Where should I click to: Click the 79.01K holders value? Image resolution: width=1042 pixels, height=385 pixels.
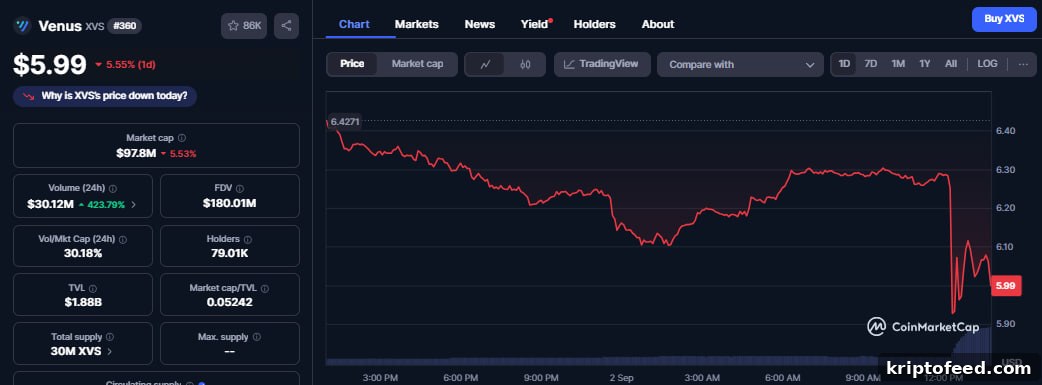click(229, 253)
